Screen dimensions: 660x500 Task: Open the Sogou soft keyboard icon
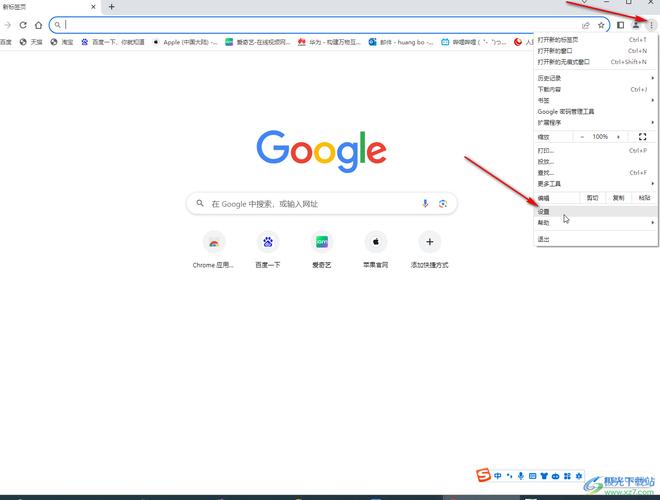tap(532, 476)
